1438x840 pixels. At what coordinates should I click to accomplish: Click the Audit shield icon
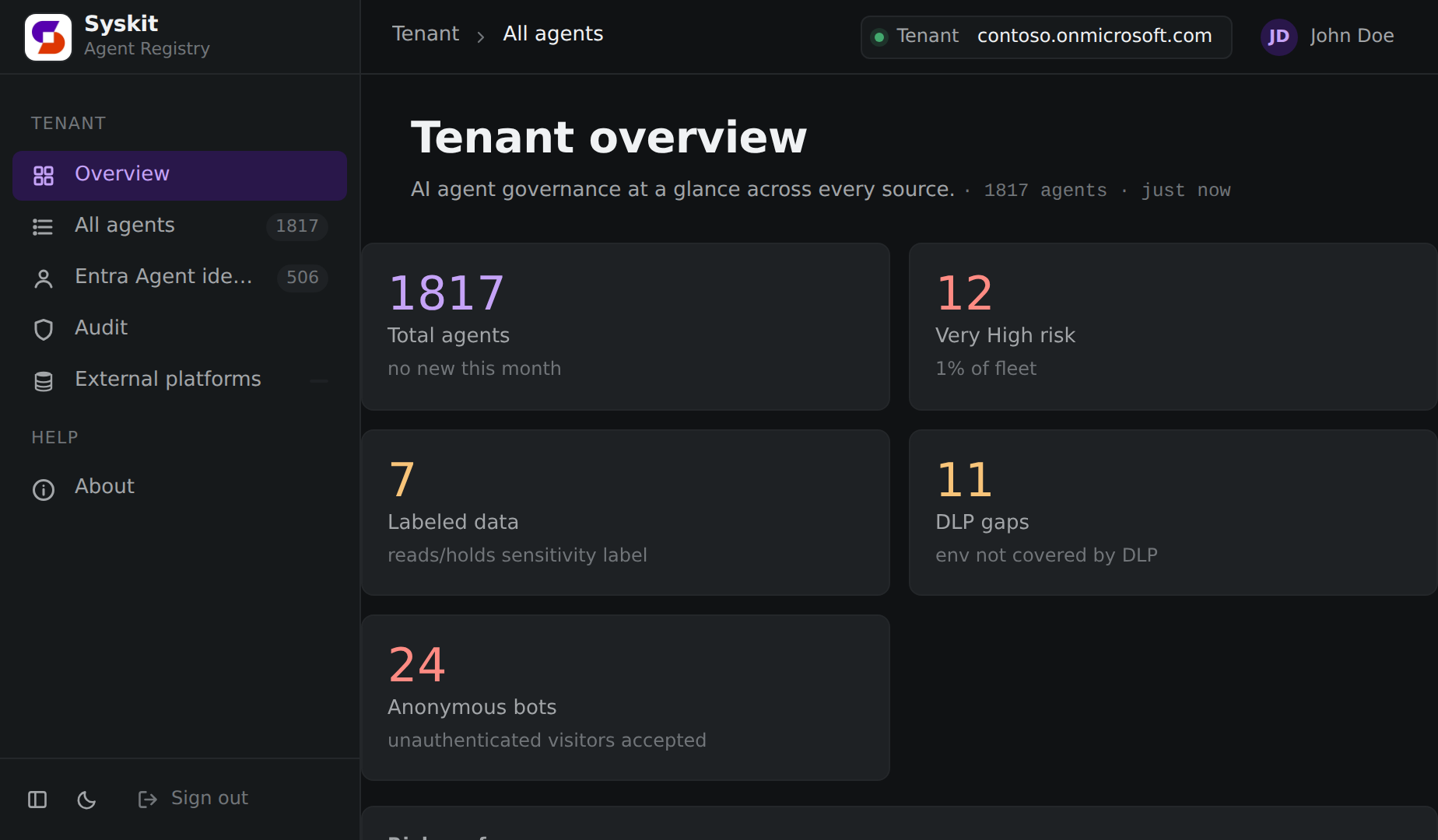[x=44, y=330]
